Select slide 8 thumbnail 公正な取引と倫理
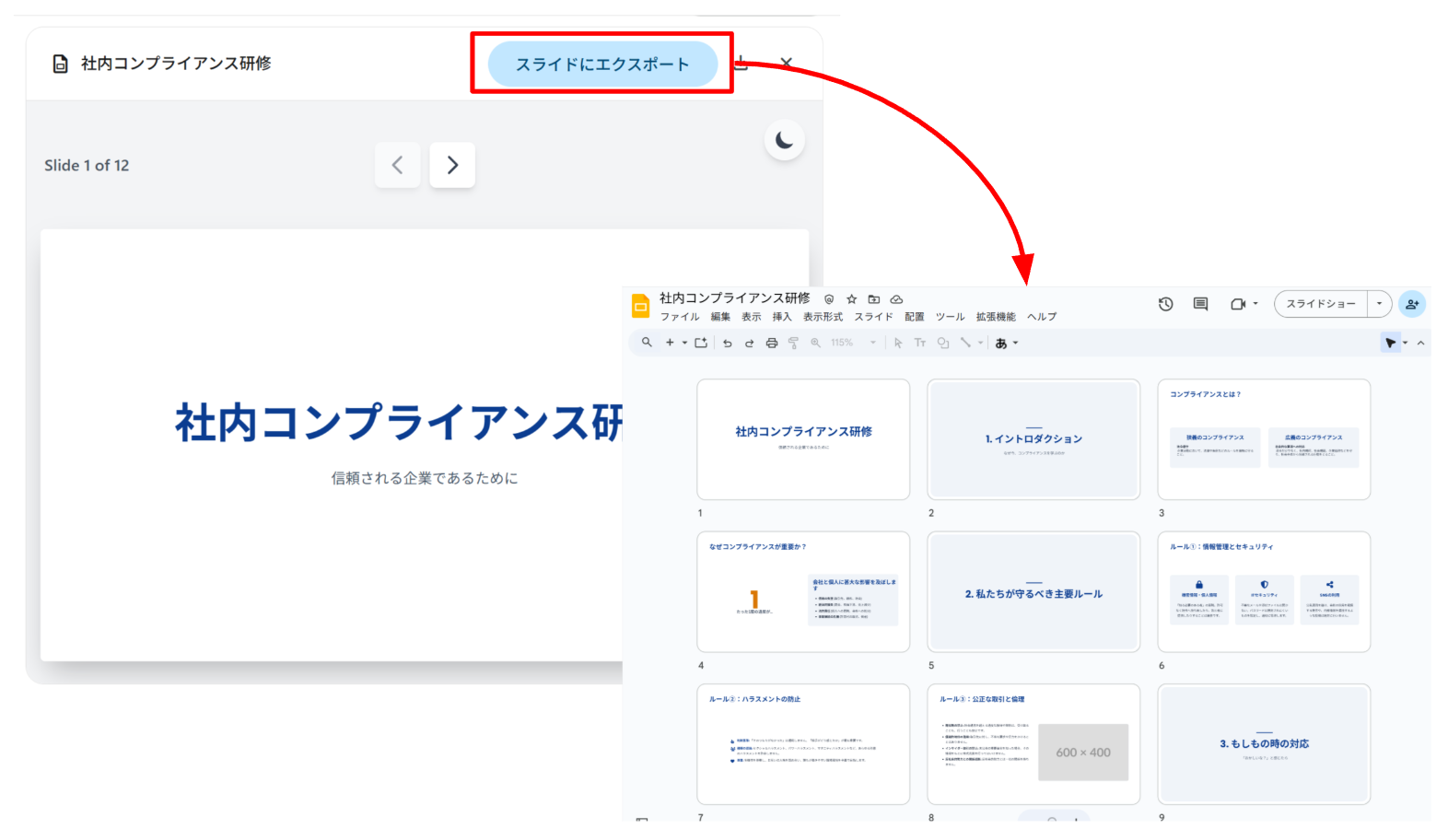 point(1033,743)
